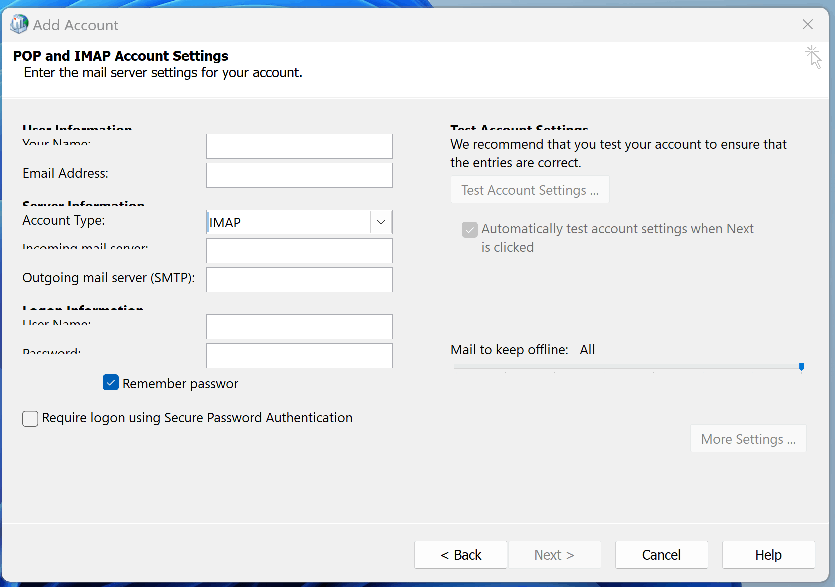
Task: Go to previous step with Back button
Action: [x=461, y=555]
